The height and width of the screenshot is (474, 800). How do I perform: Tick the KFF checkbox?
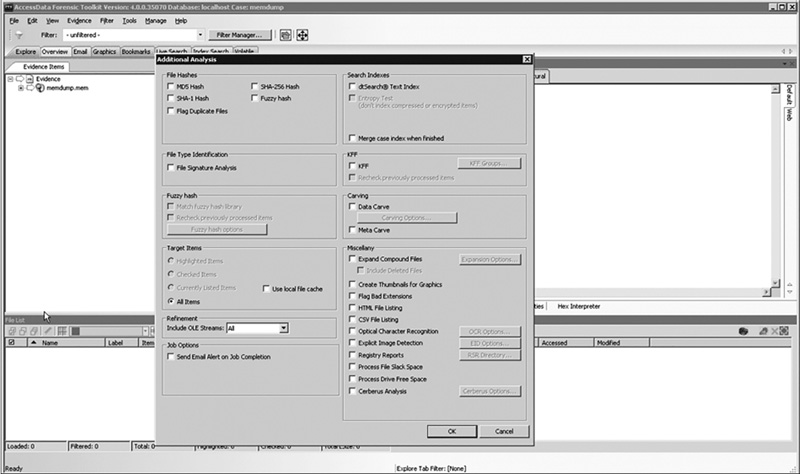pyautogui.click(x=352, y=166)
